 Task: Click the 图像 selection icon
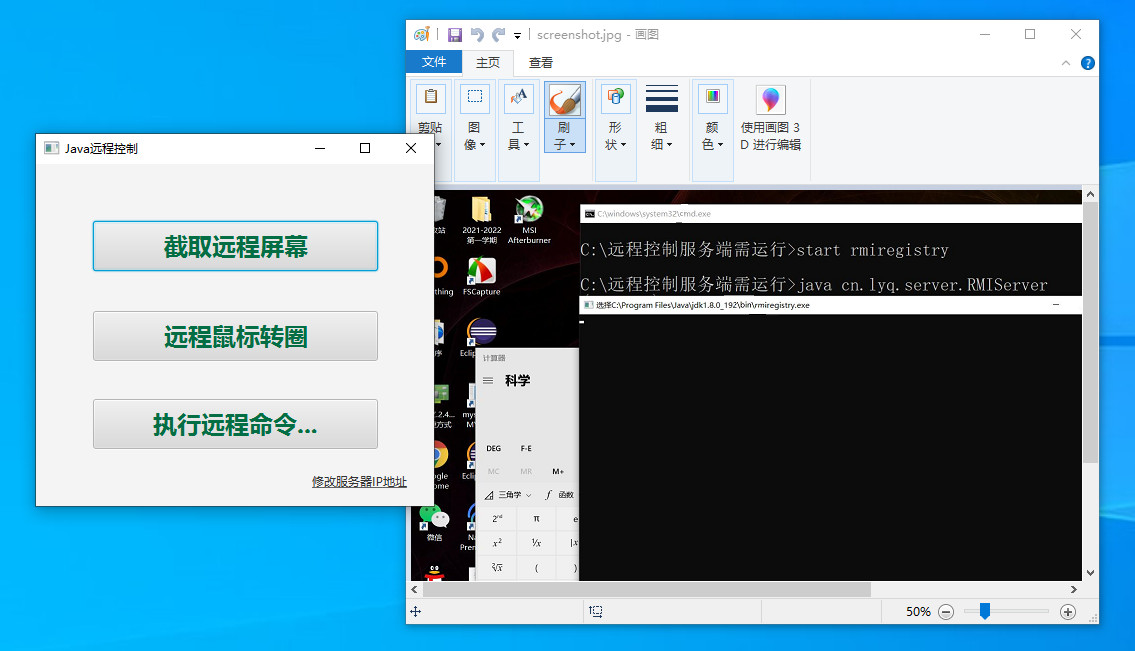coord(475,97)
